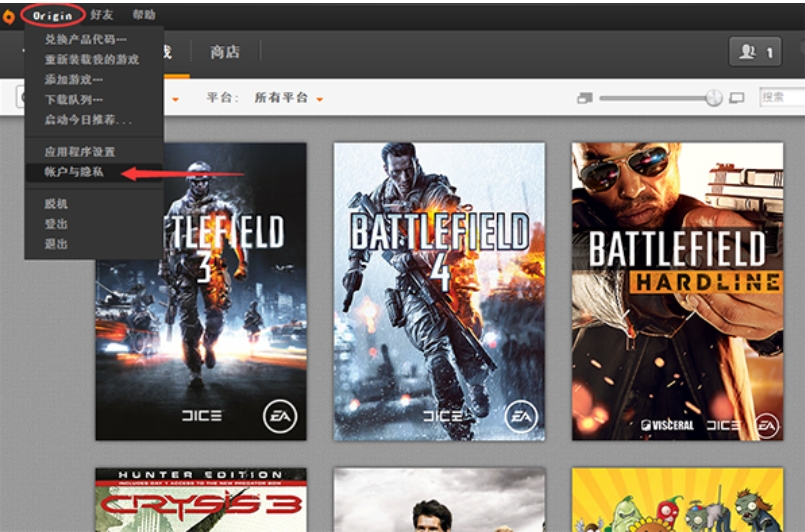
Task: Click the tile size slider handle
Action: (714, 97)
